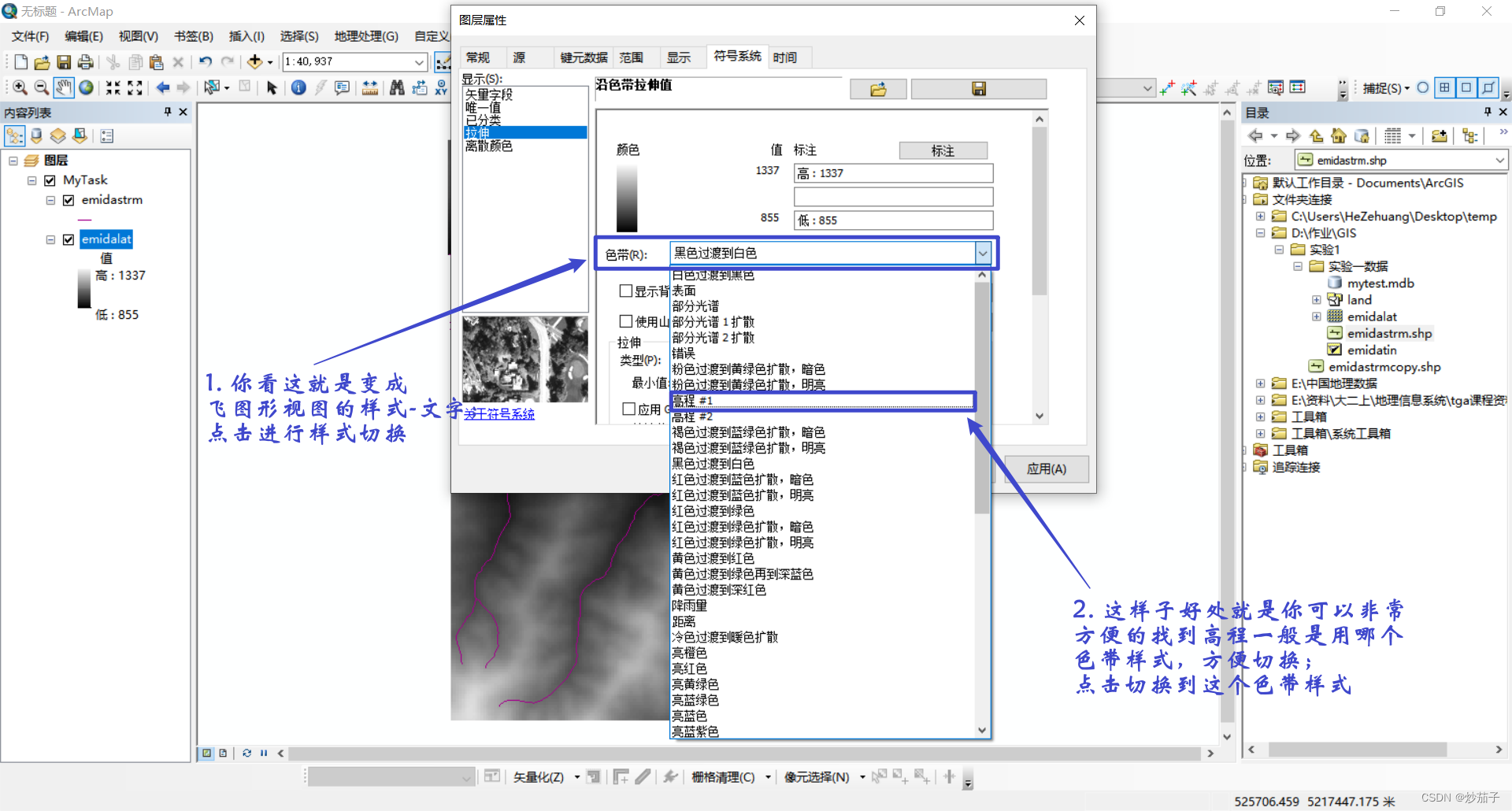Select the Zoom In magnifier tool
The width and height of the screenshot is (1512, 811).
pyautogui.click(x=20, y=87)
